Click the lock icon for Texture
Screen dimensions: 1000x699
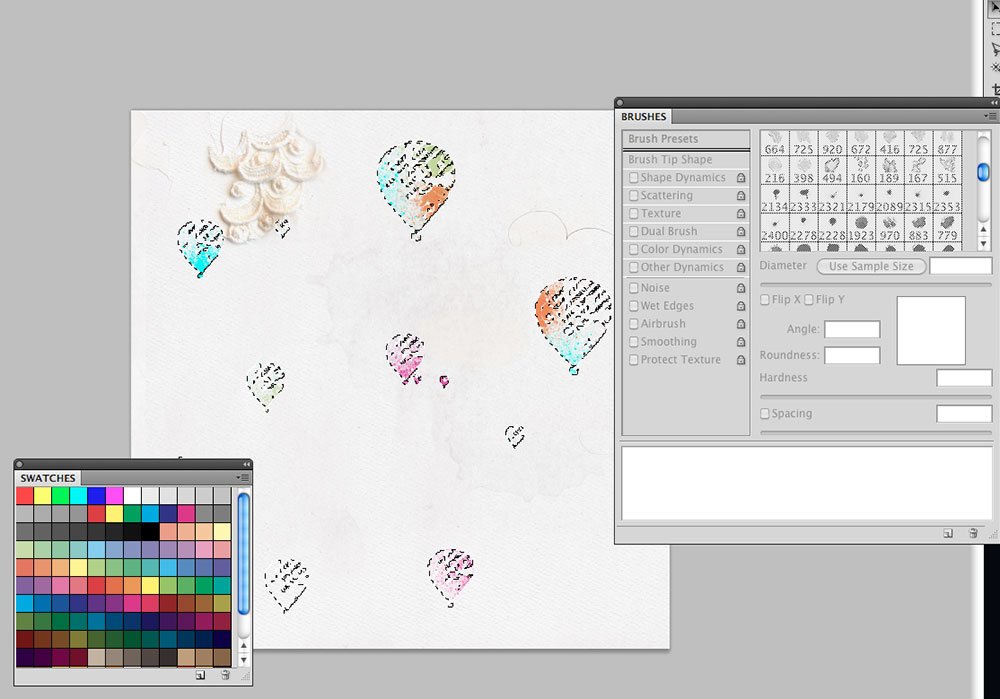point(741,214)
